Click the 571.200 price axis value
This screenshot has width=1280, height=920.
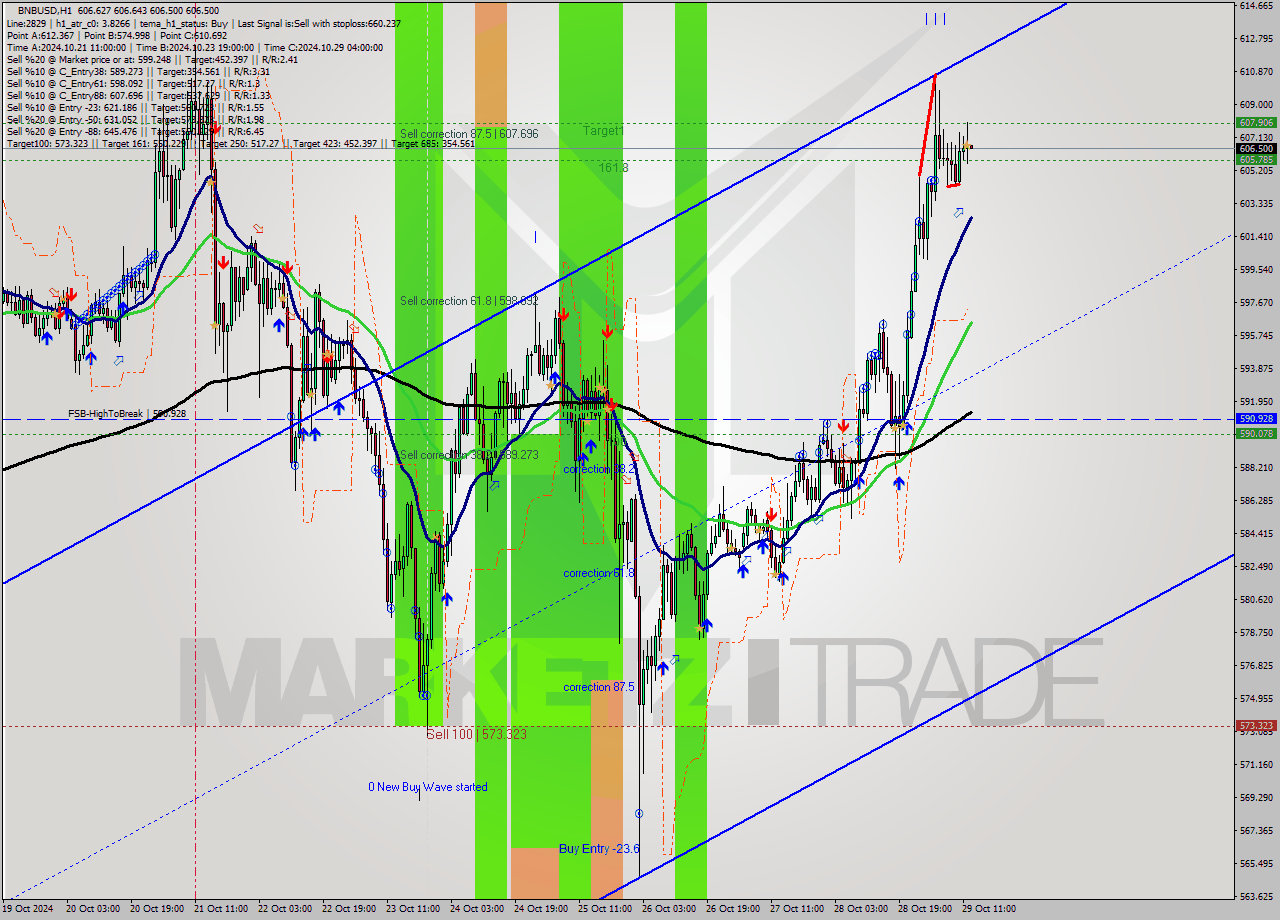pyautogui.click(x=1256, y=765)
